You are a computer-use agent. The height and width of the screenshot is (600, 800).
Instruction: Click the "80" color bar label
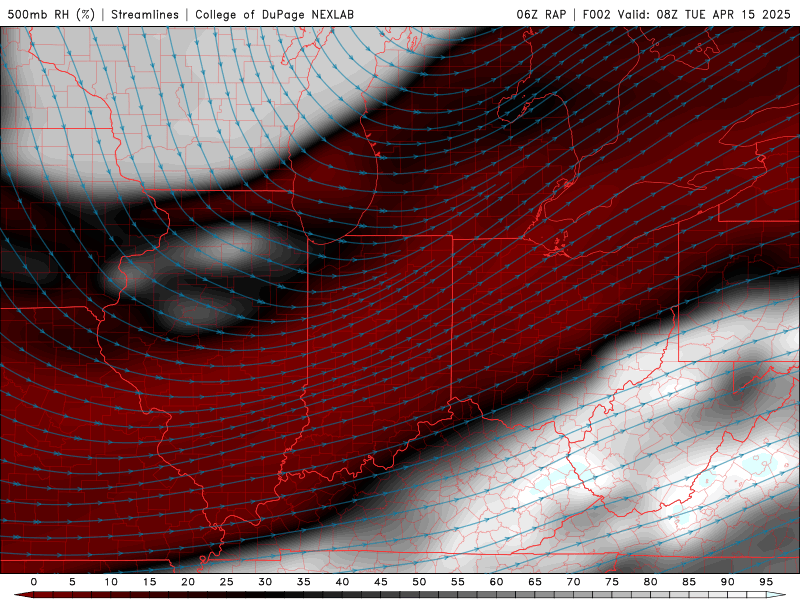coord(651,582)
